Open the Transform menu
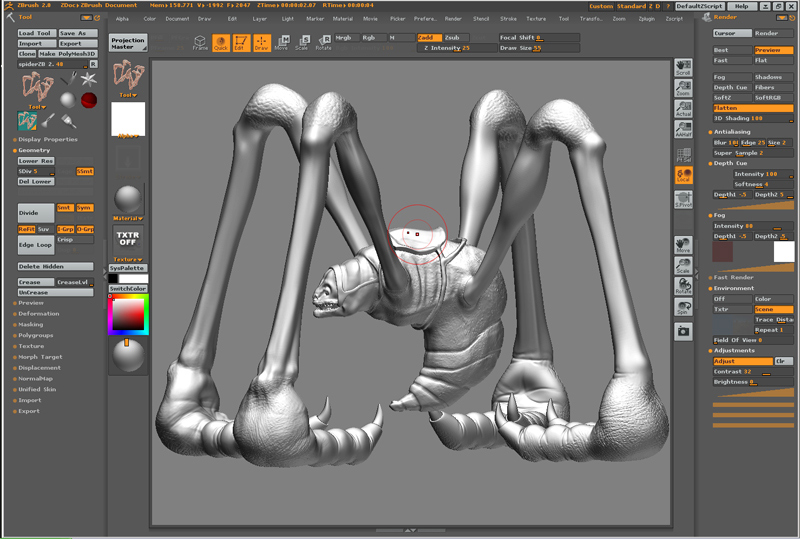Image resolution: width=800 pixels, height=539 pixels. (x=591, y=18)
